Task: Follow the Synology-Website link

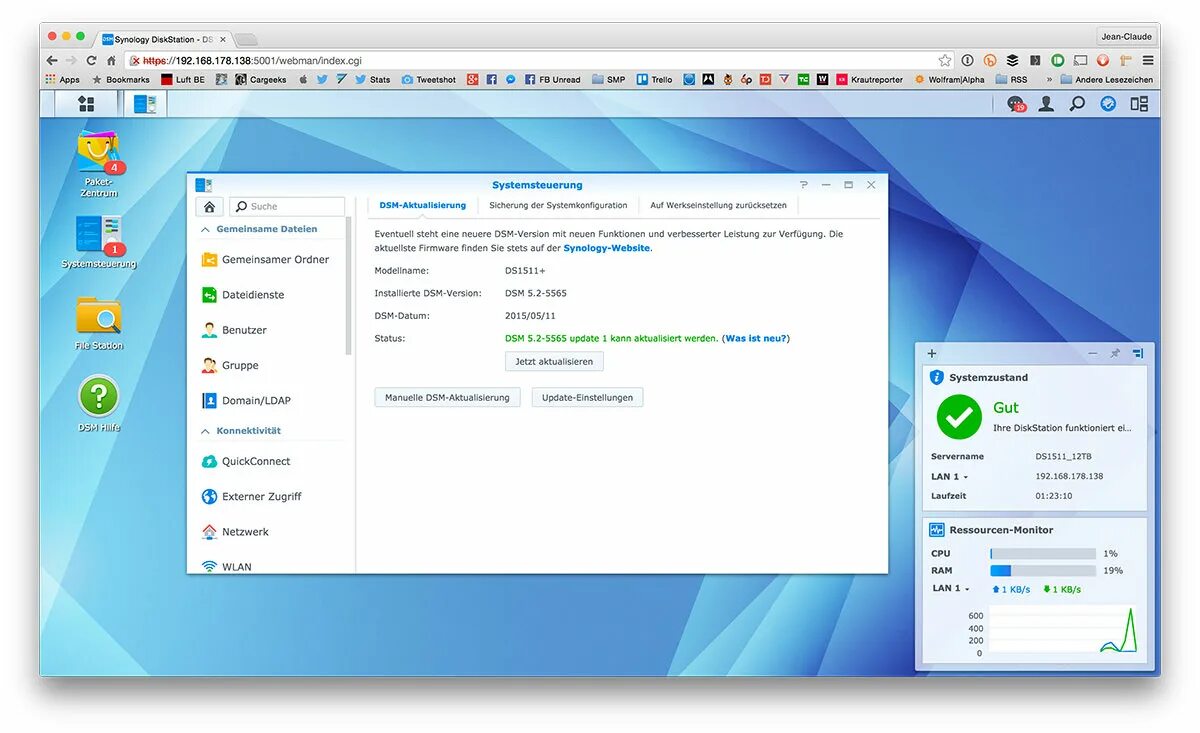Action: [606, 248]
